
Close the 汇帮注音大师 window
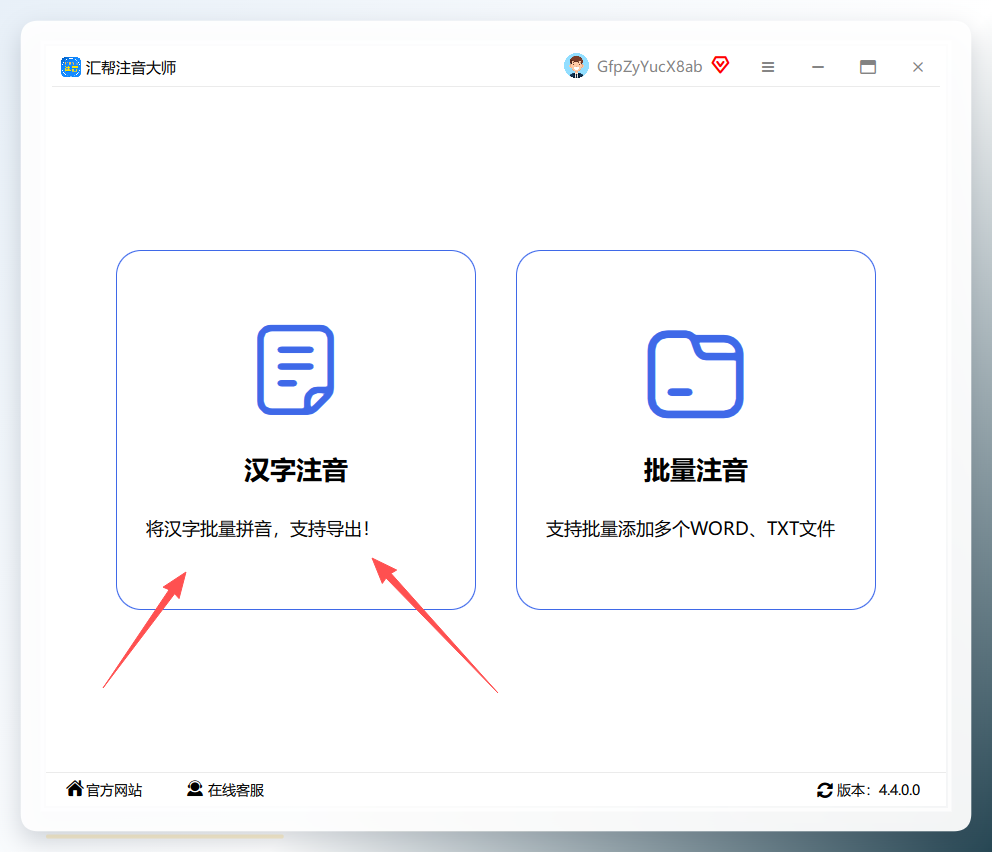[917, 67]
